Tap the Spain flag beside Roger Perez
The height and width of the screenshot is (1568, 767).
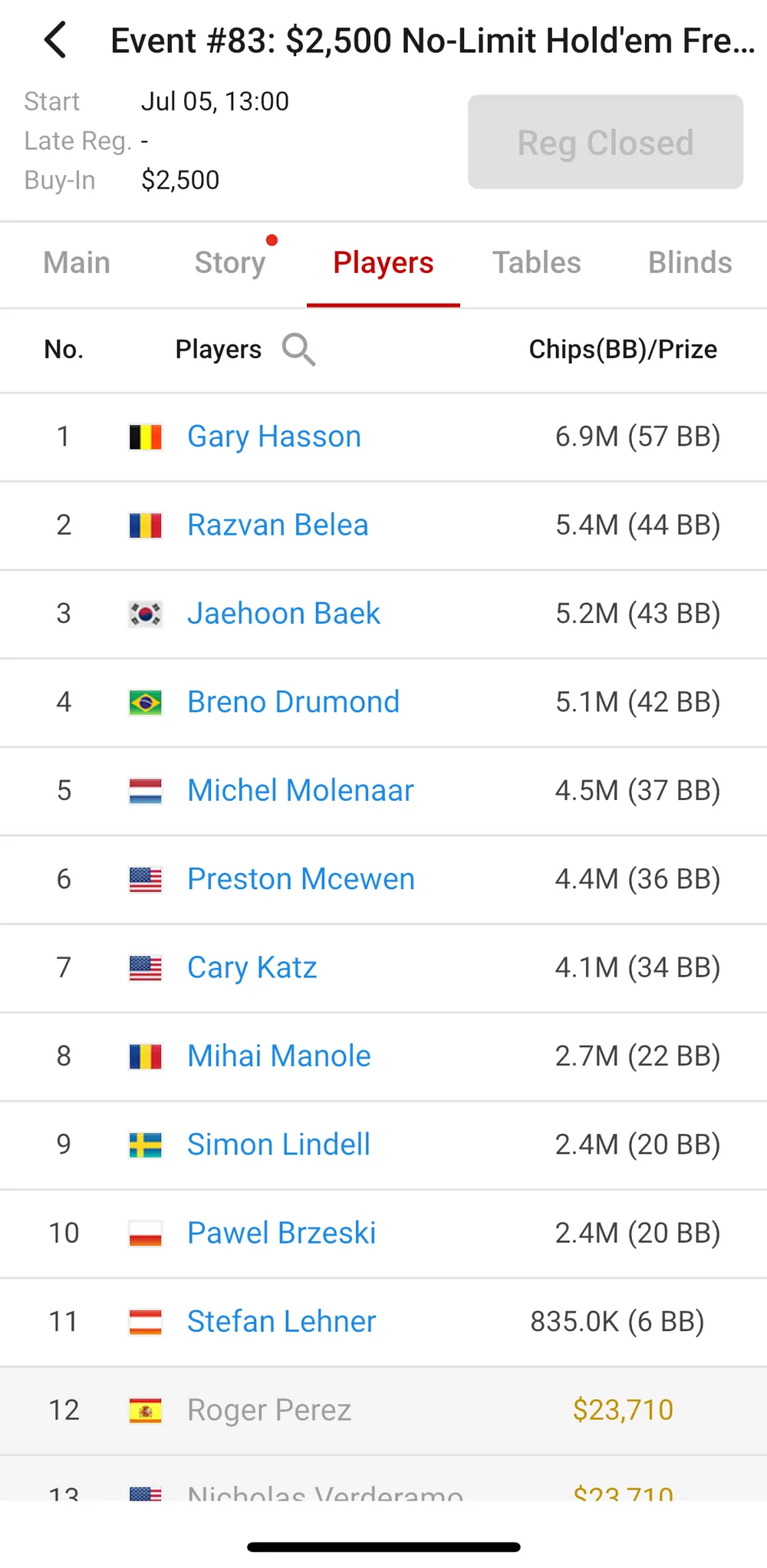click(145, 1411)
